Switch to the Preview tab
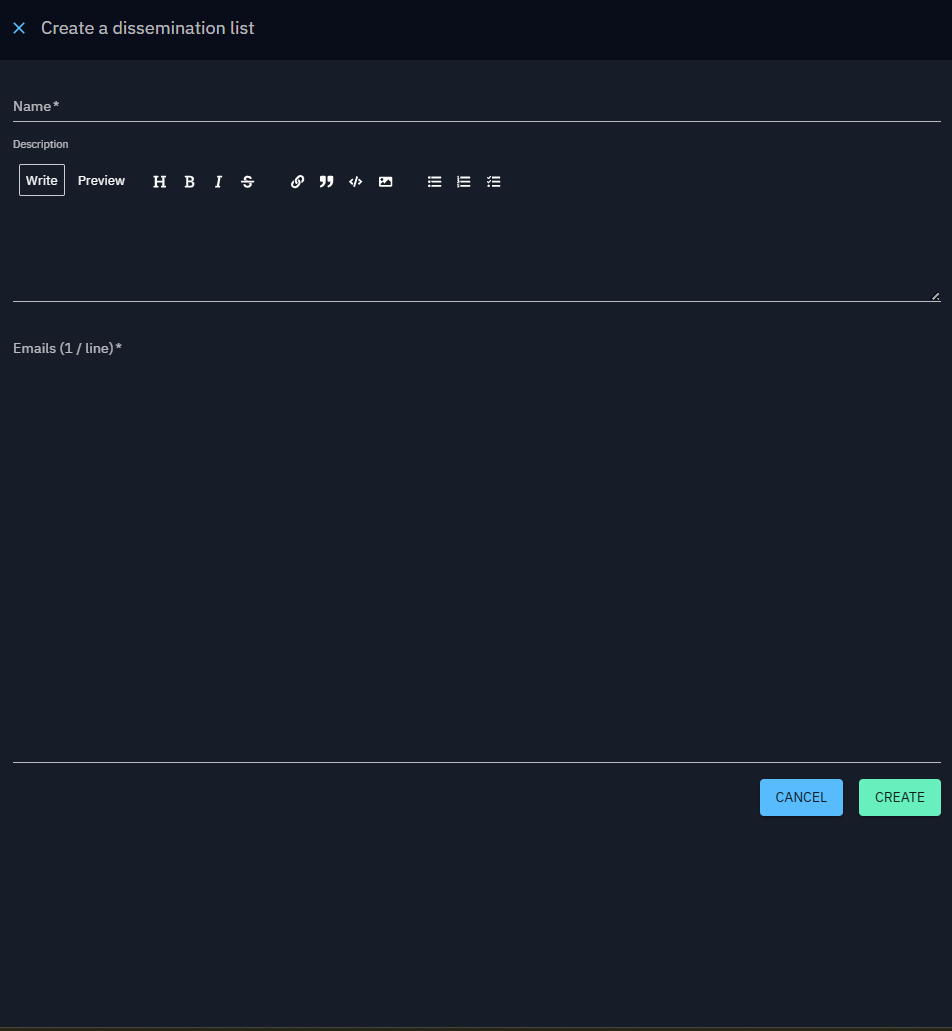The height and width of the screenshot is (1031, 952). coord(101,181)
